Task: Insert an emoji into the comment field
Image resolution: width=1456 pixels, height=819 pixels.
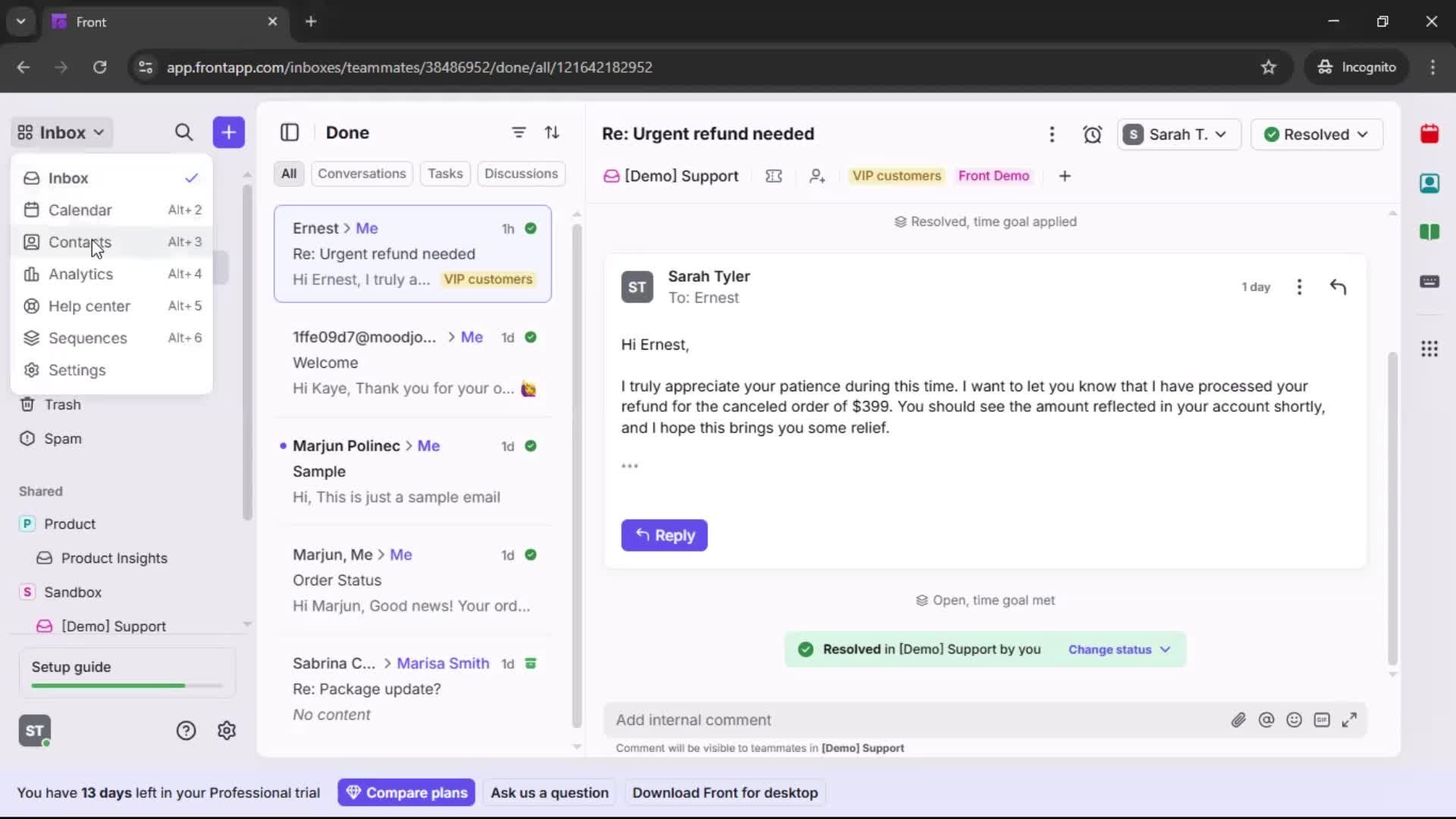Action: coord(1294,720)
